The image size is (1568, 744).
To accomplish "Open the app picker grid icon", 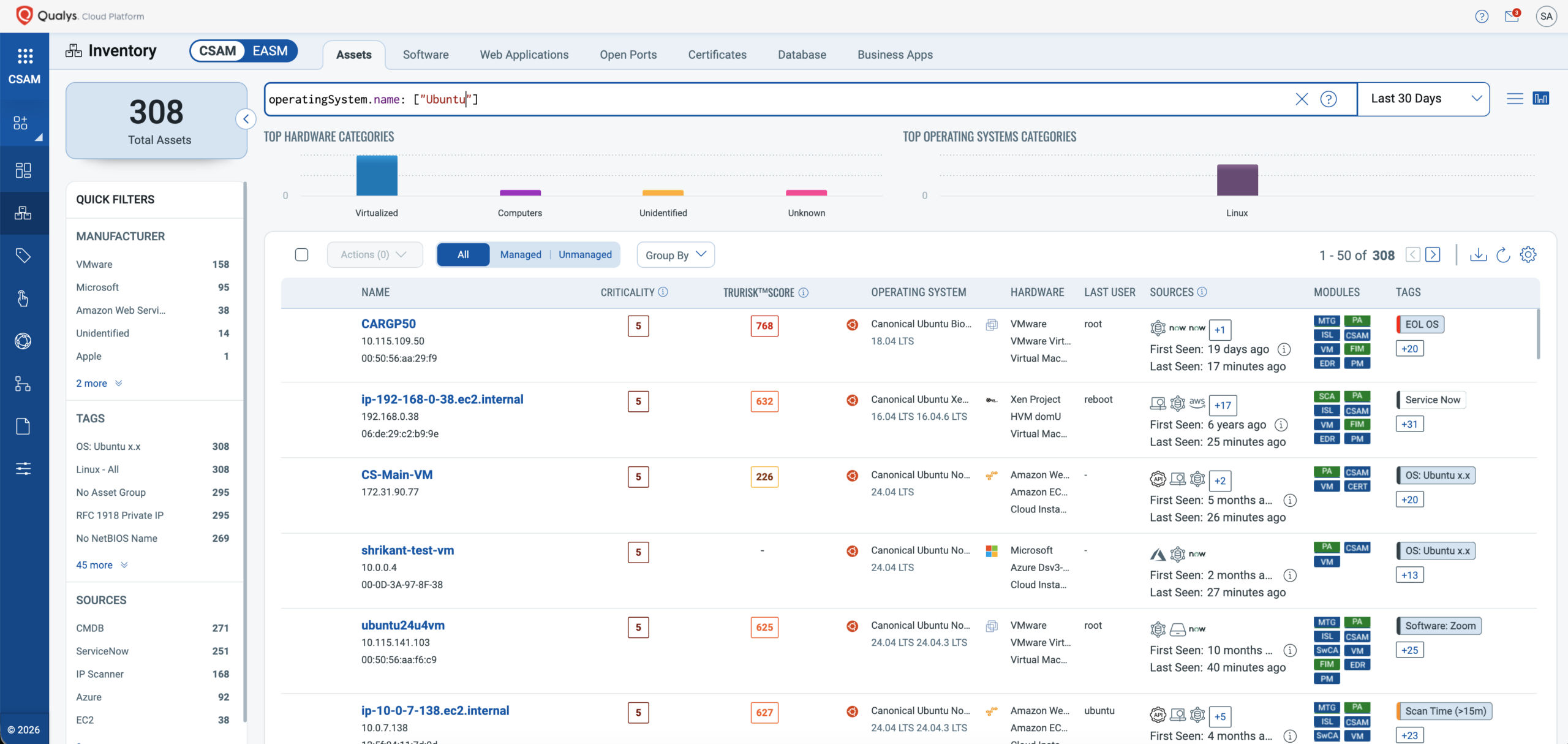I will [x=24, y=56].
